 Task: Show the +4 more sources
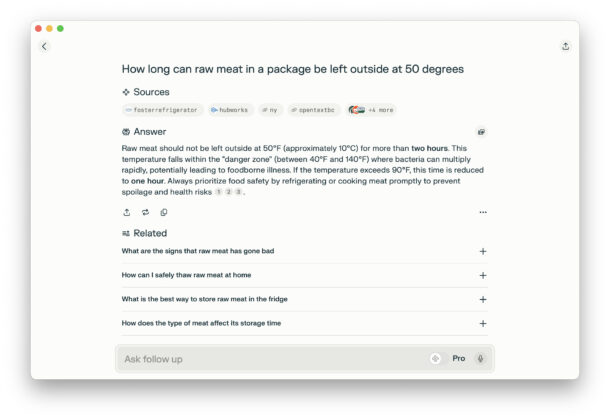371,110
